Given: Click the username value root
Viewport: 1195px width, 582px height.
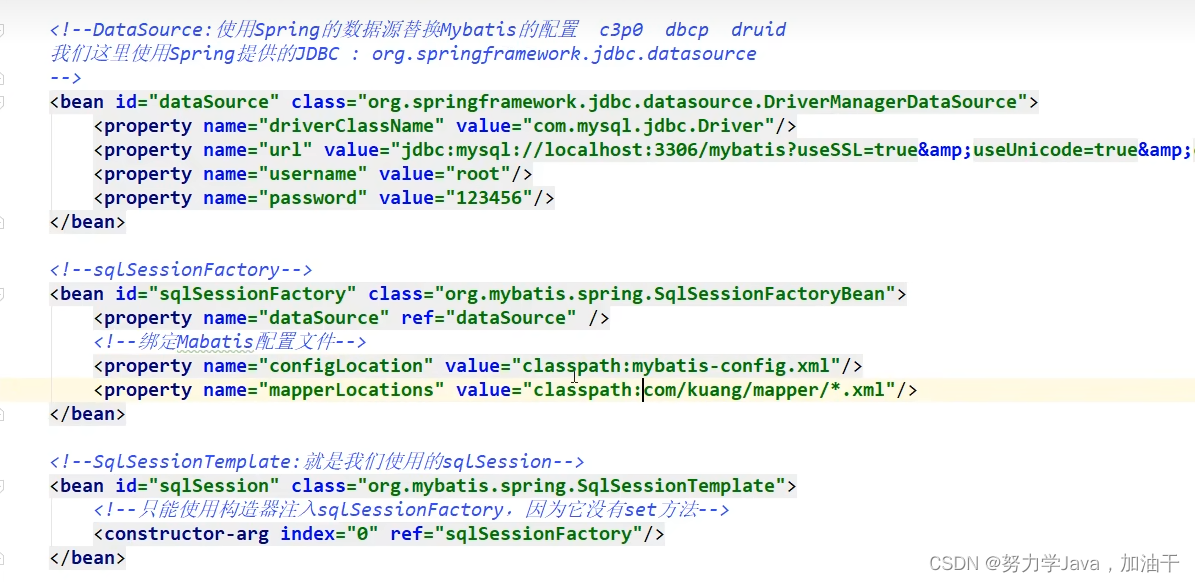Looking at the screenshot, I should (478, 173).
